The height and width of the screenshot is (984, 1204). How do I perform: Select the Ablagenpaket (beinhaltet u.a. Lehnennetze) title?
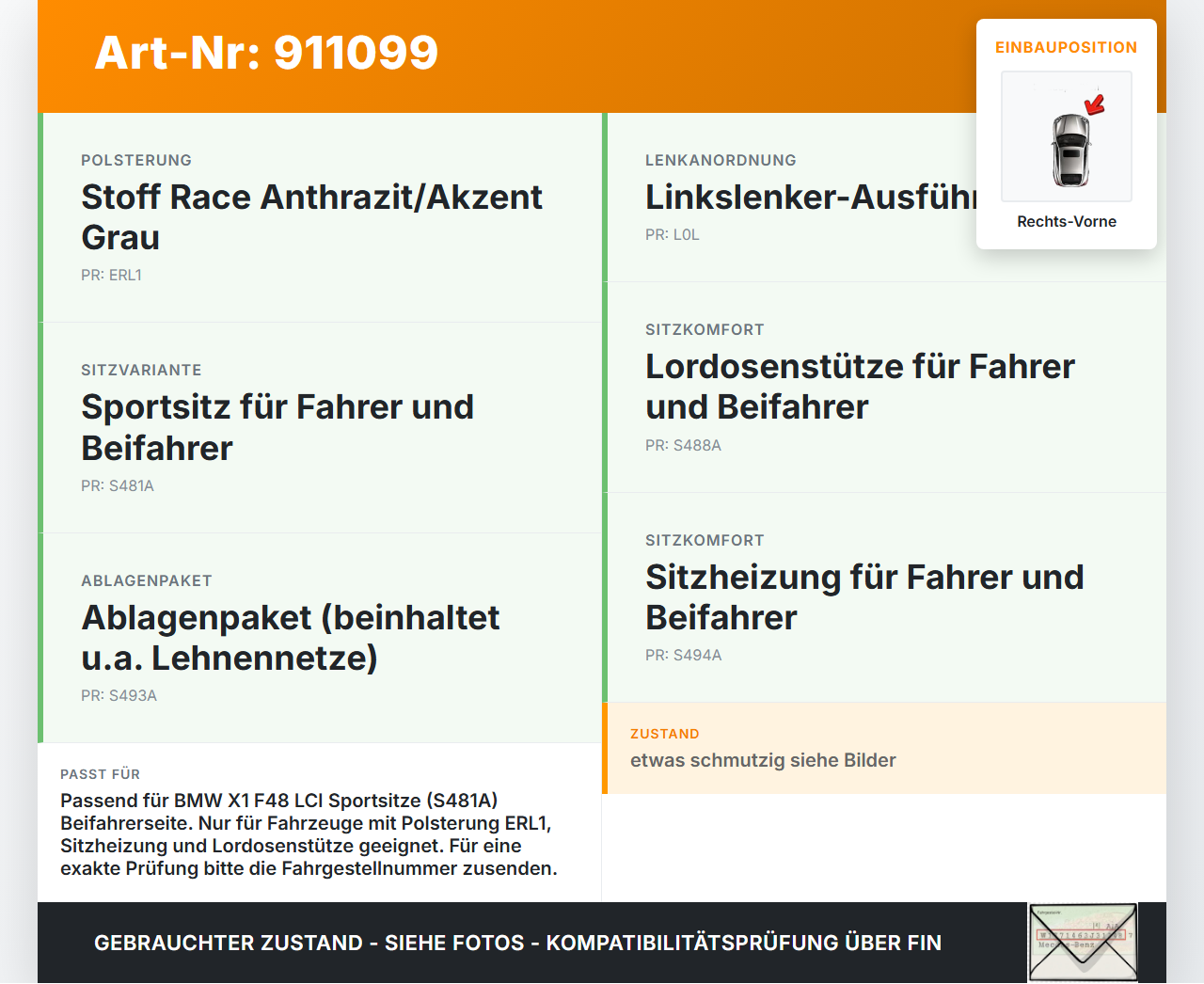pos(291,638)
